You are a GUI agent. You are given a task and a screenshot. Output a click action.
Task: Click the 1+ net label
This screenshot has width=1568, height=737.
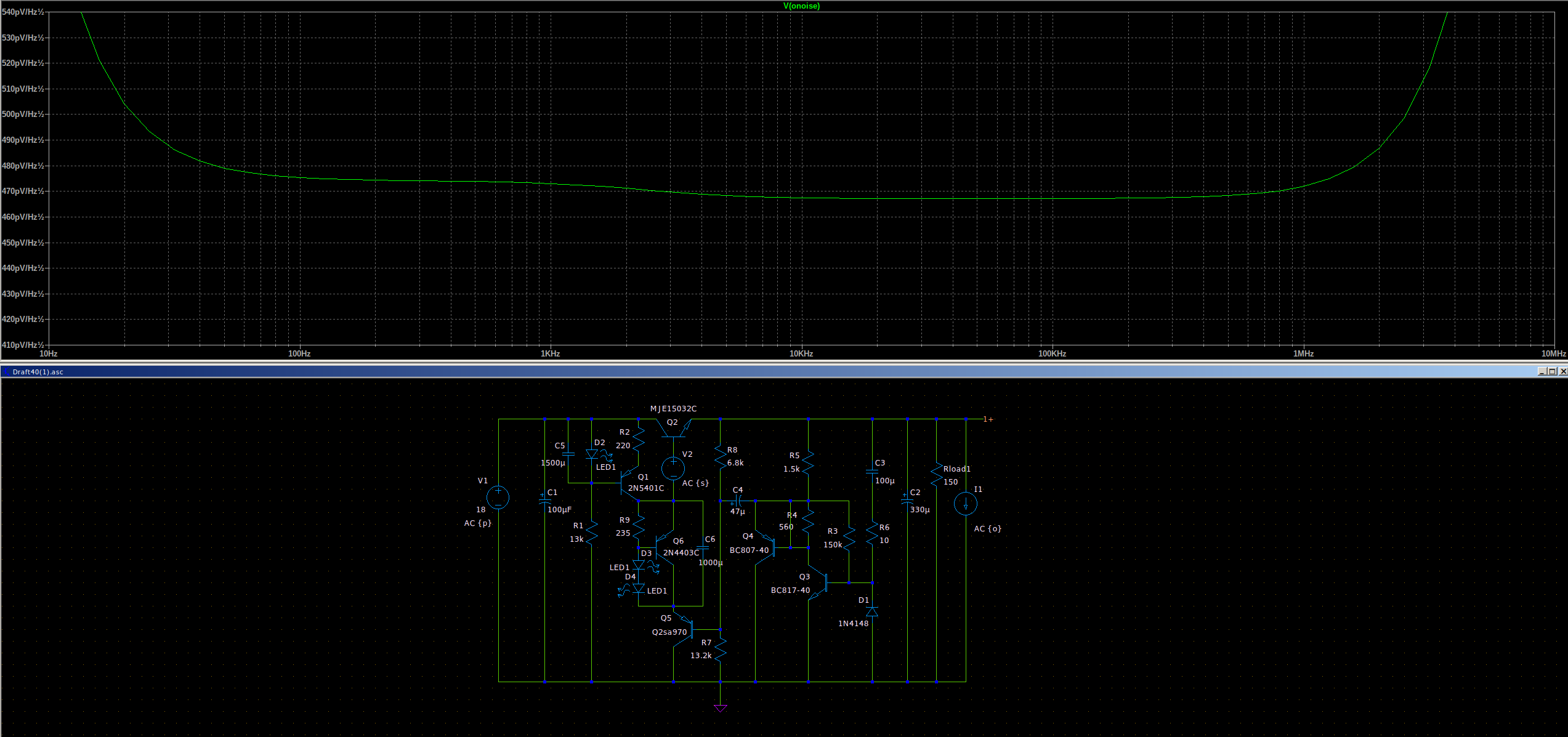pos(988,419)
